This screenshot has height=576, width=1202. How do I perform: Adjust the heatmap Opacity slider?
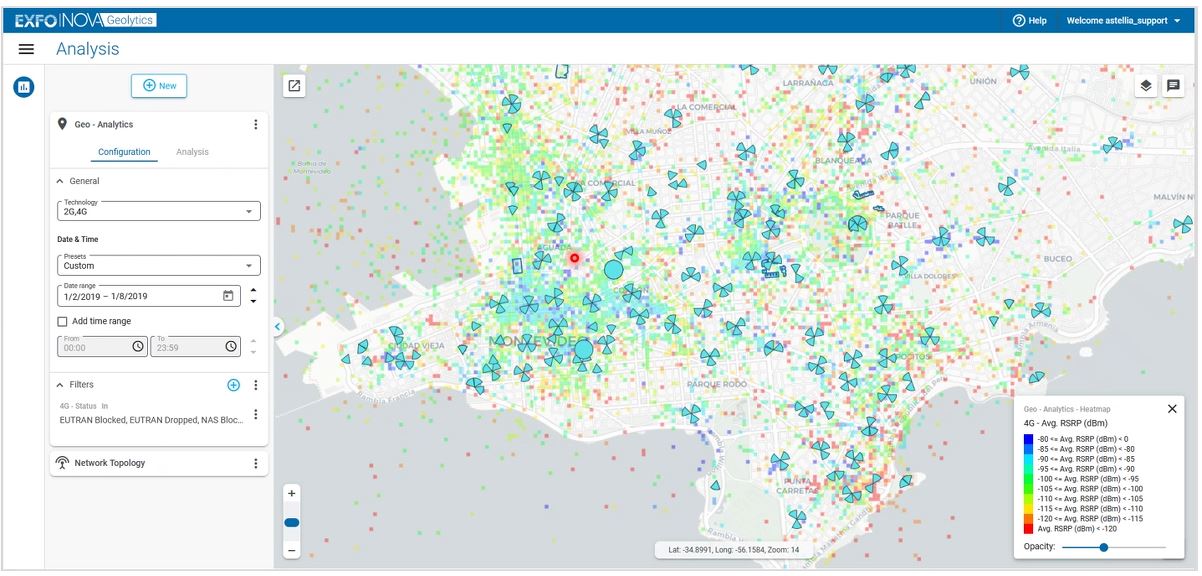pyautogui.click(x=1103, y=547)
